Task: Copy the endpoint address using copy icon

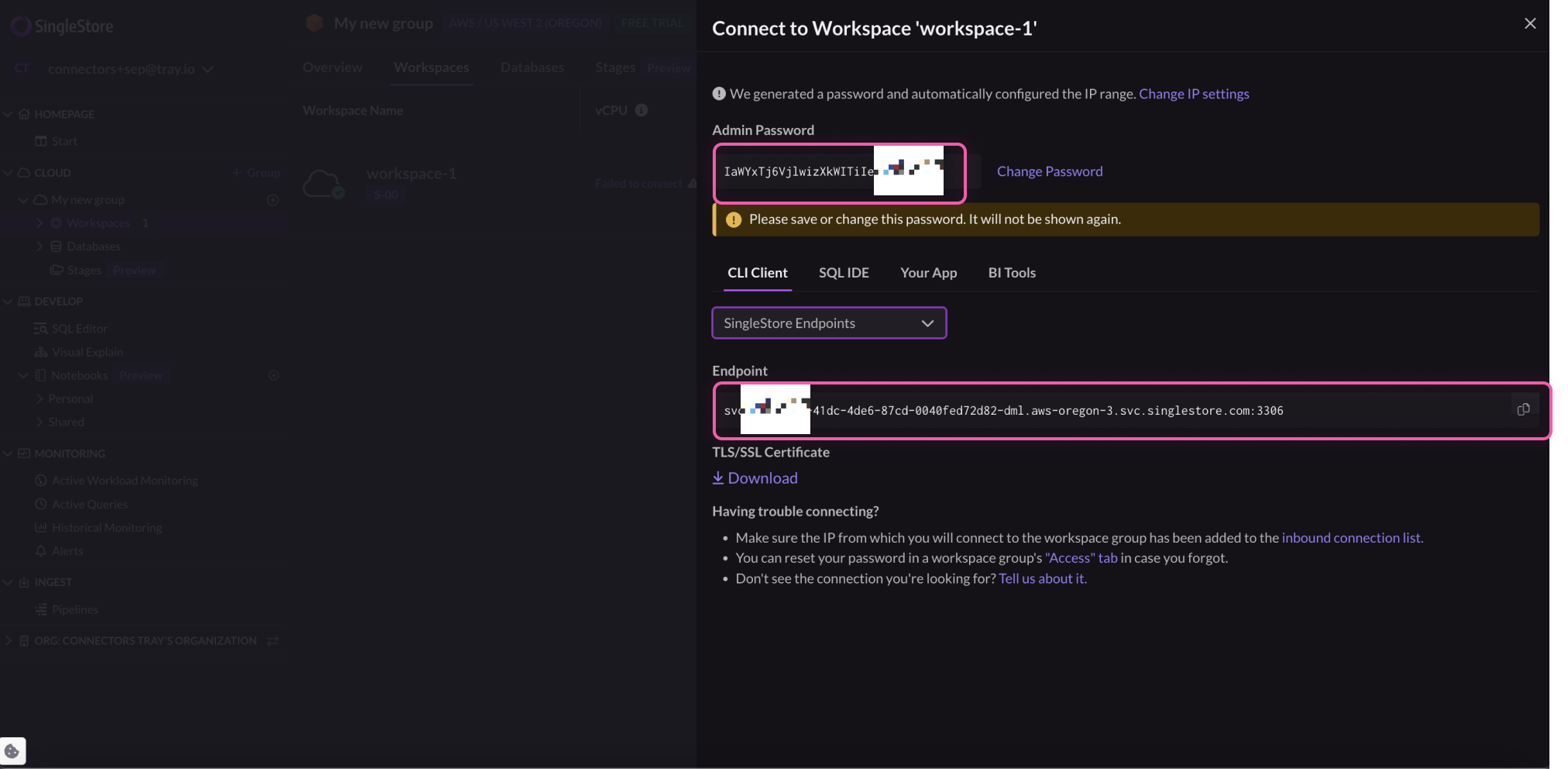Action: coord(1523,409)
